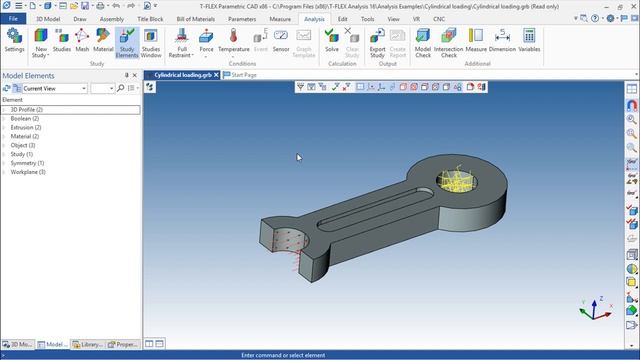Click the Undo arrow in quick access
Viewport: 640px width, 360px height.
[x=116, y=6]
